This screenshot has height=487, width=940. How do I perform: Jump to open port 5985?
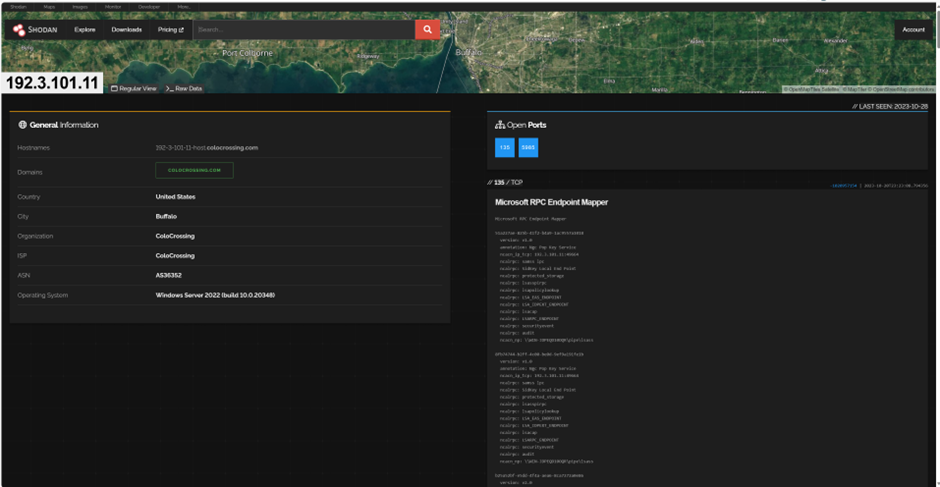coord(528,148)
